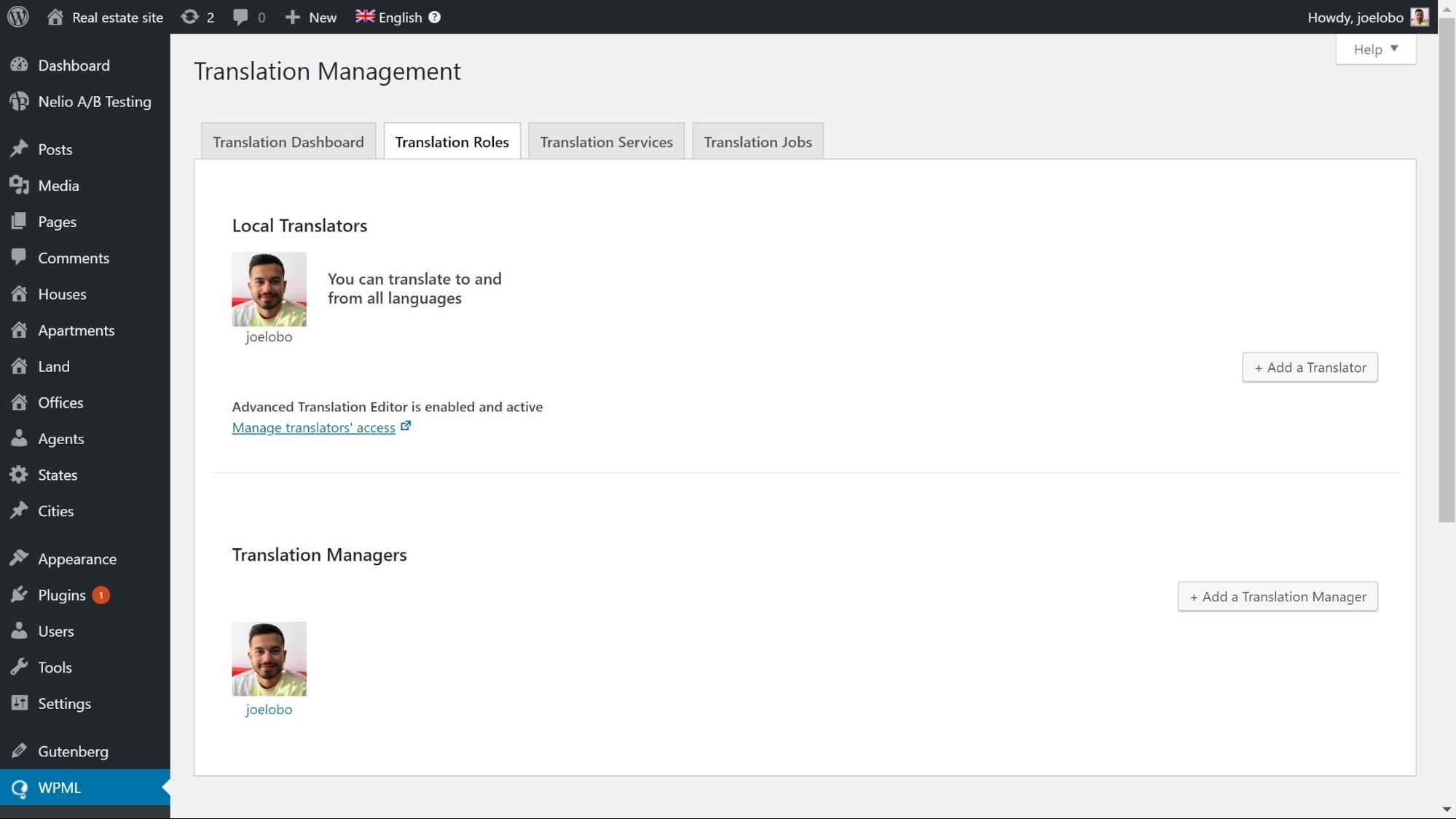Click the comments bubble icon in admin bar

[240, 17]
